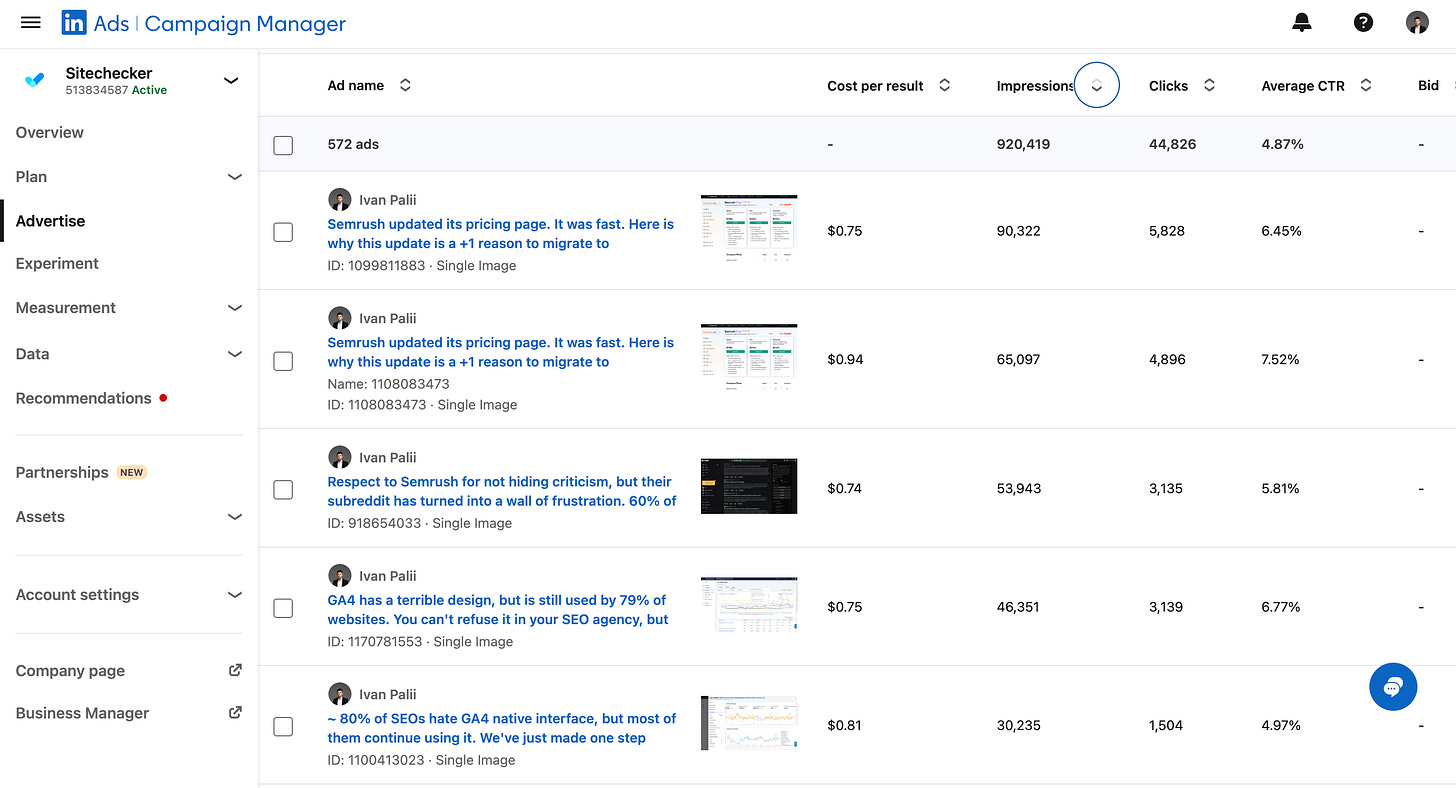Check the ad with ID 1099811883

click(283, 232)
